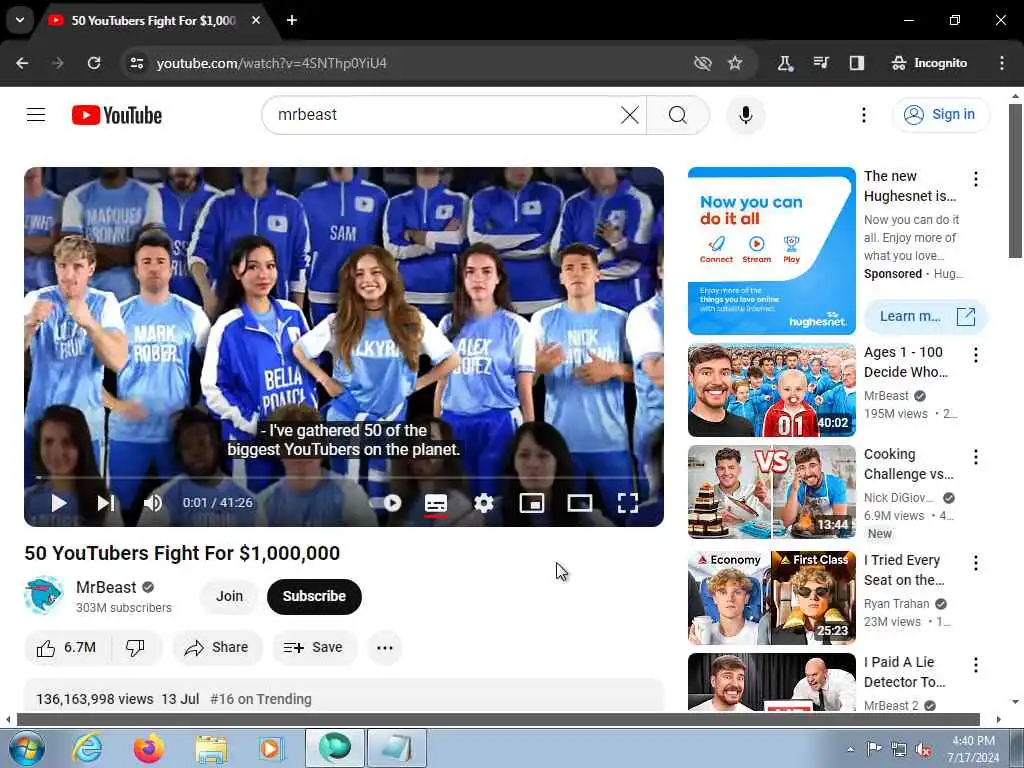This screenshot has height=768, width=1024.
Task: Click the URL address bar text
Action: [x=272, y=63]
